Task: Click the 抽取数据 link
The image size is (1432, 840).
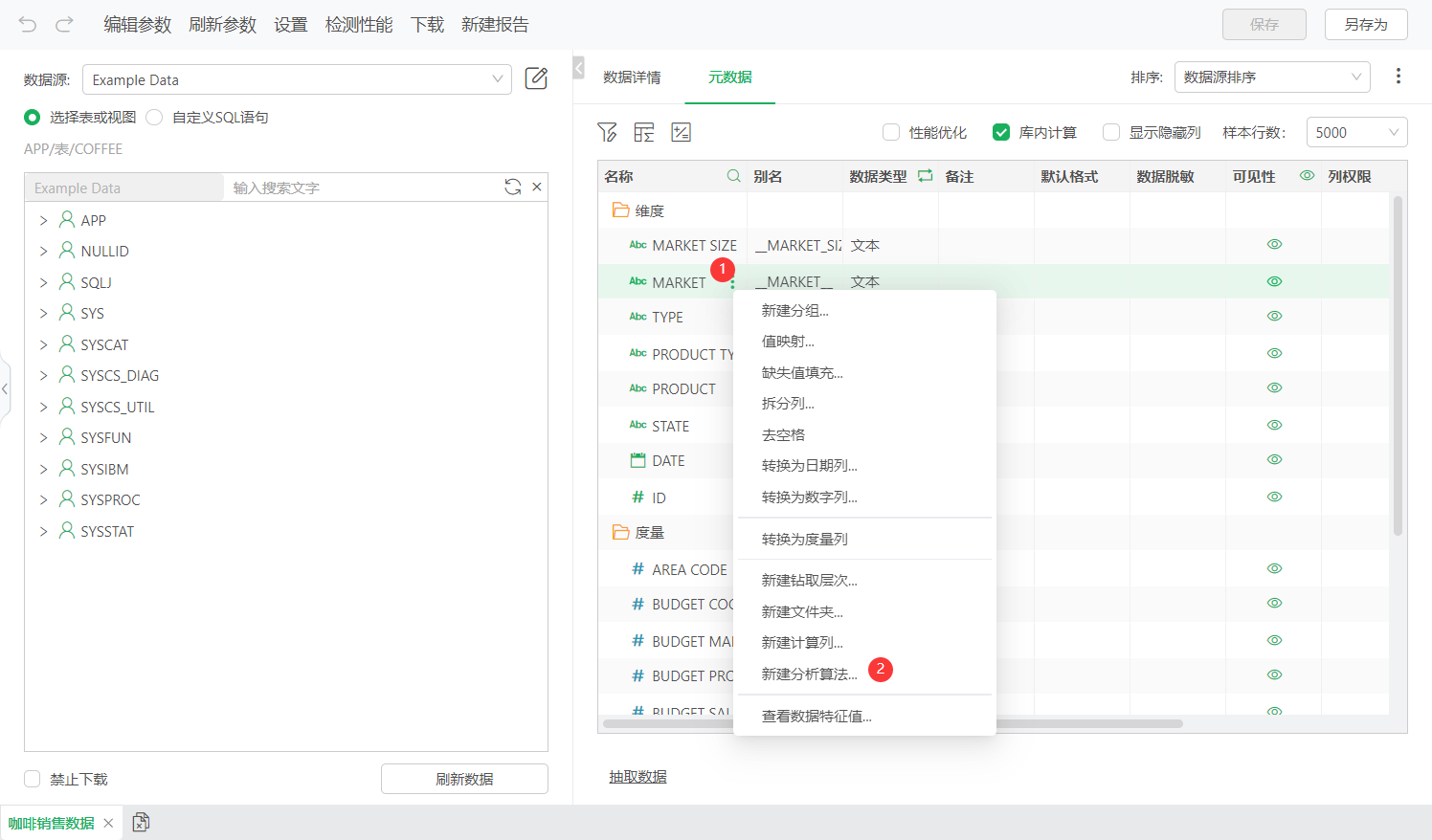Action: tap(638, 777)
